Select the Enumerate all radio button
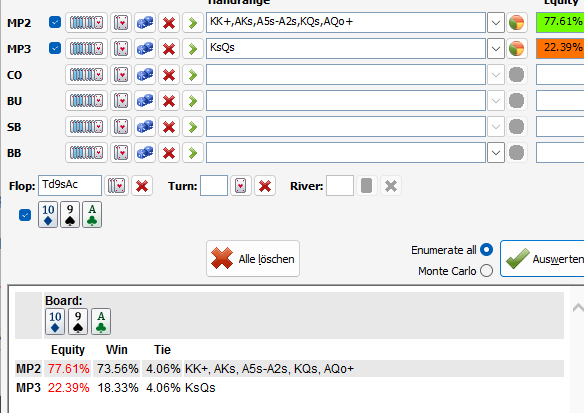The image size is (584, 413). pyautogui.click(x=486, y=250)
